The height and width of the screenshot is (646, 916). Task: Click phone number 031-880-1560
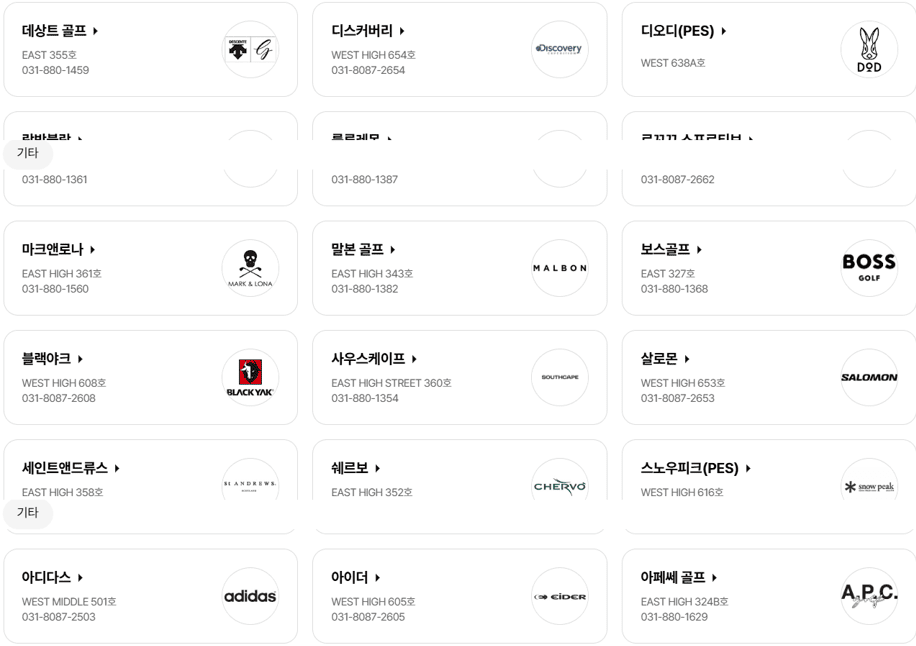coord(55,289)
